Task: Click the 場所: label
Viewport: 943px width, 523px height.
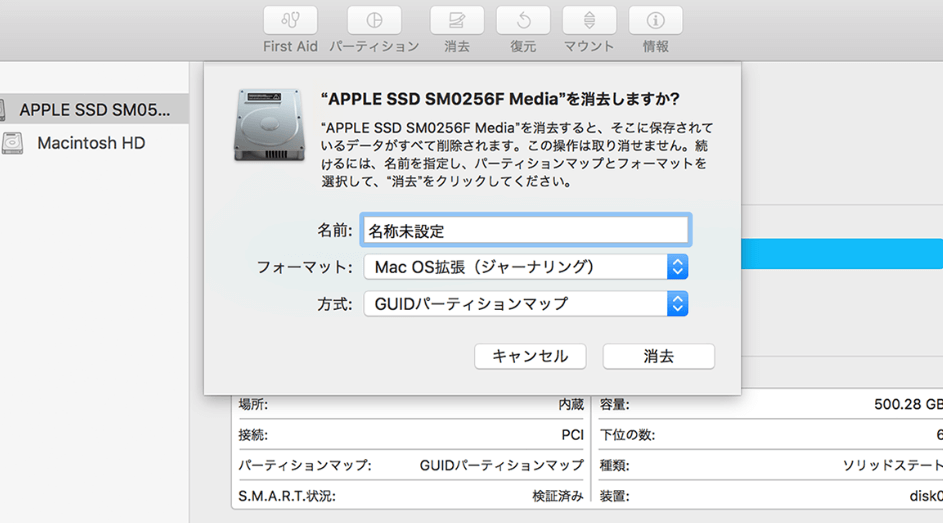Action: click(253, 405)
